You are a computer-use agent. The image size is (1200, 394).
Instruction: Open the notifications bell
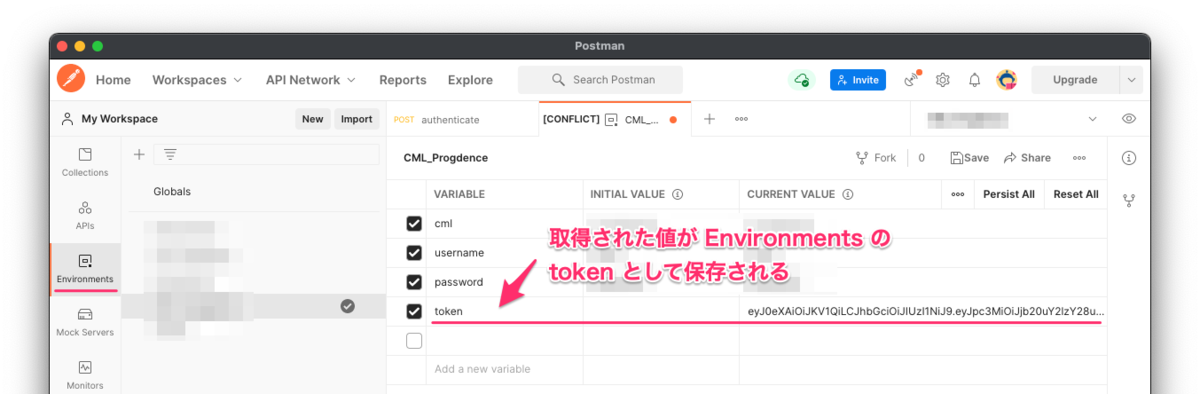[x=974, y=79]
